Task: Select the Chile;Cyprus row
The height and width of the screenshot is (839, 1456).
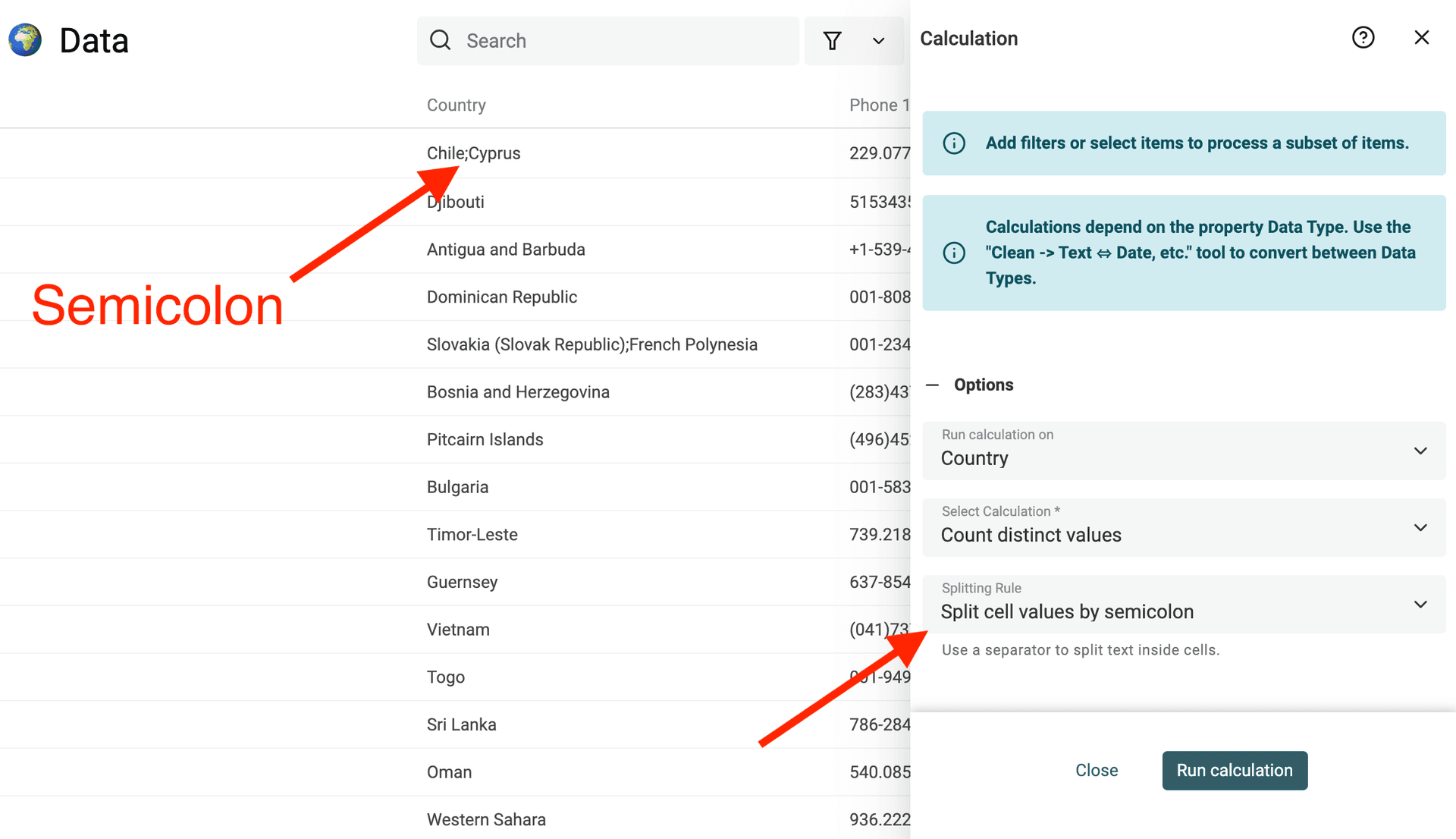Action: click(473, 152)
